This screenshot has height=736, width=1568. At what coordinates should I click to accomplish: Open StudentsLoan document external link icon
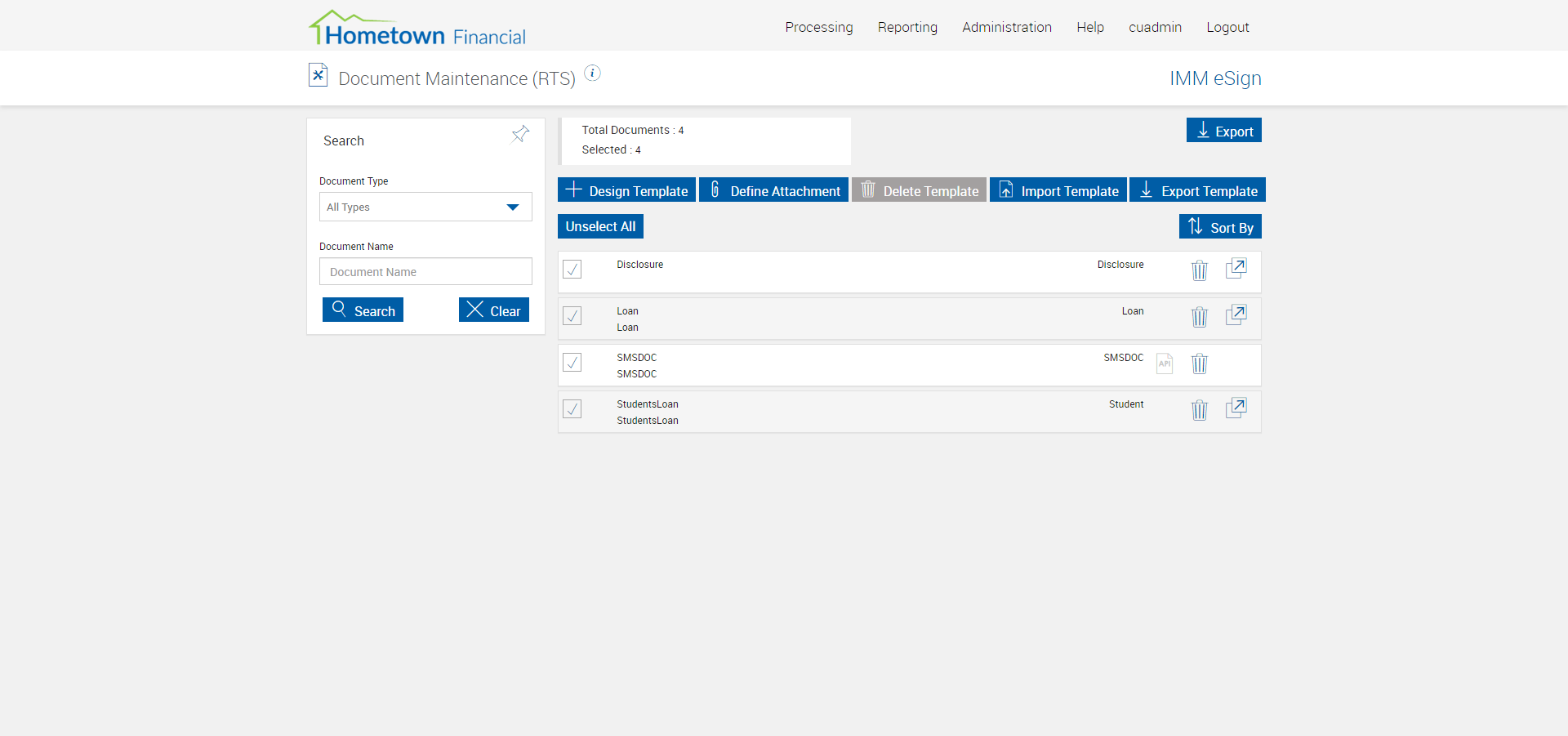(x=1236, y=408)
